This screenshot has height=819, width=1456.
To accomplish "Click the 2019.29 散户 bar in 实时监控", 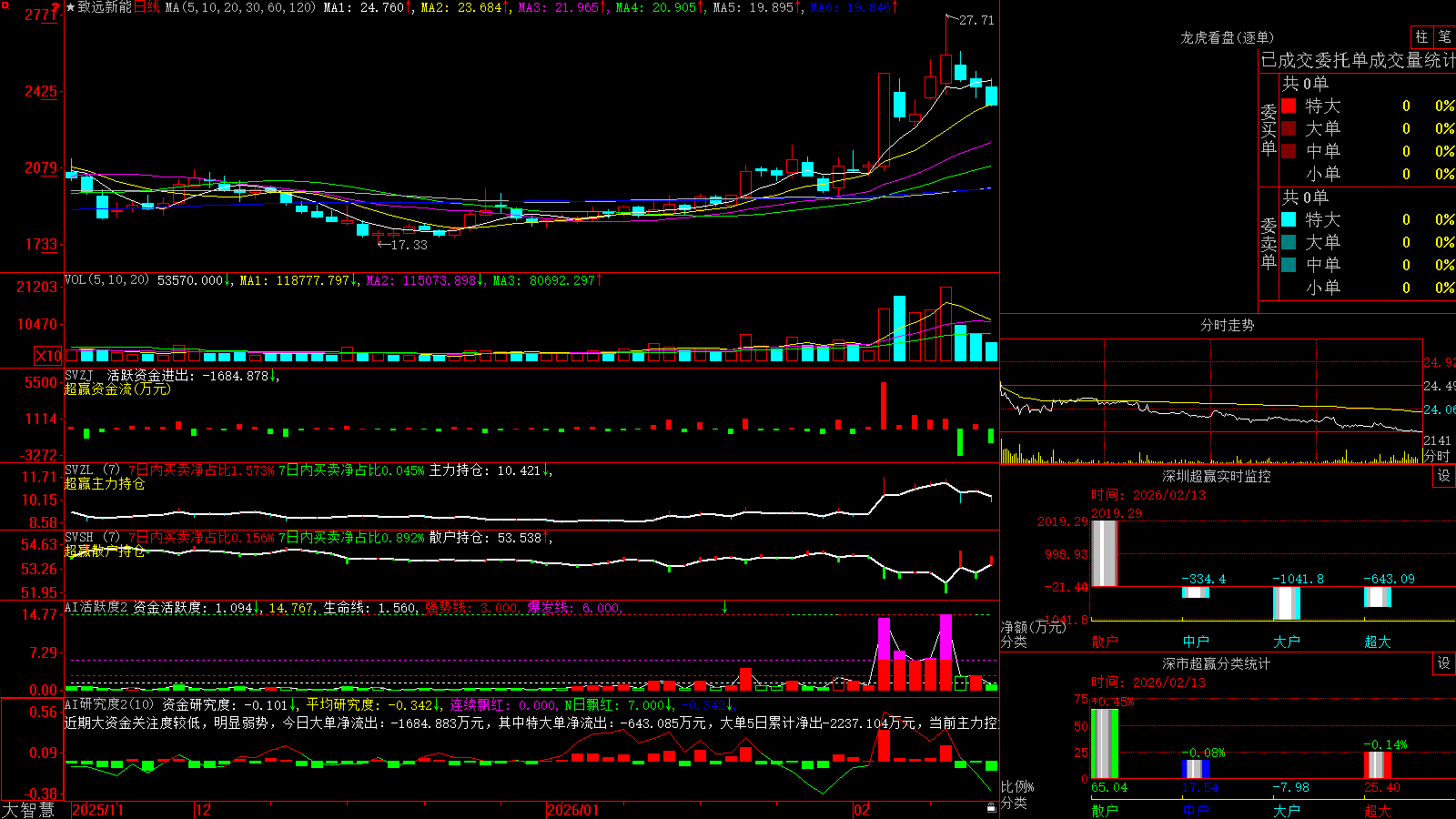I will (1105, 553).
